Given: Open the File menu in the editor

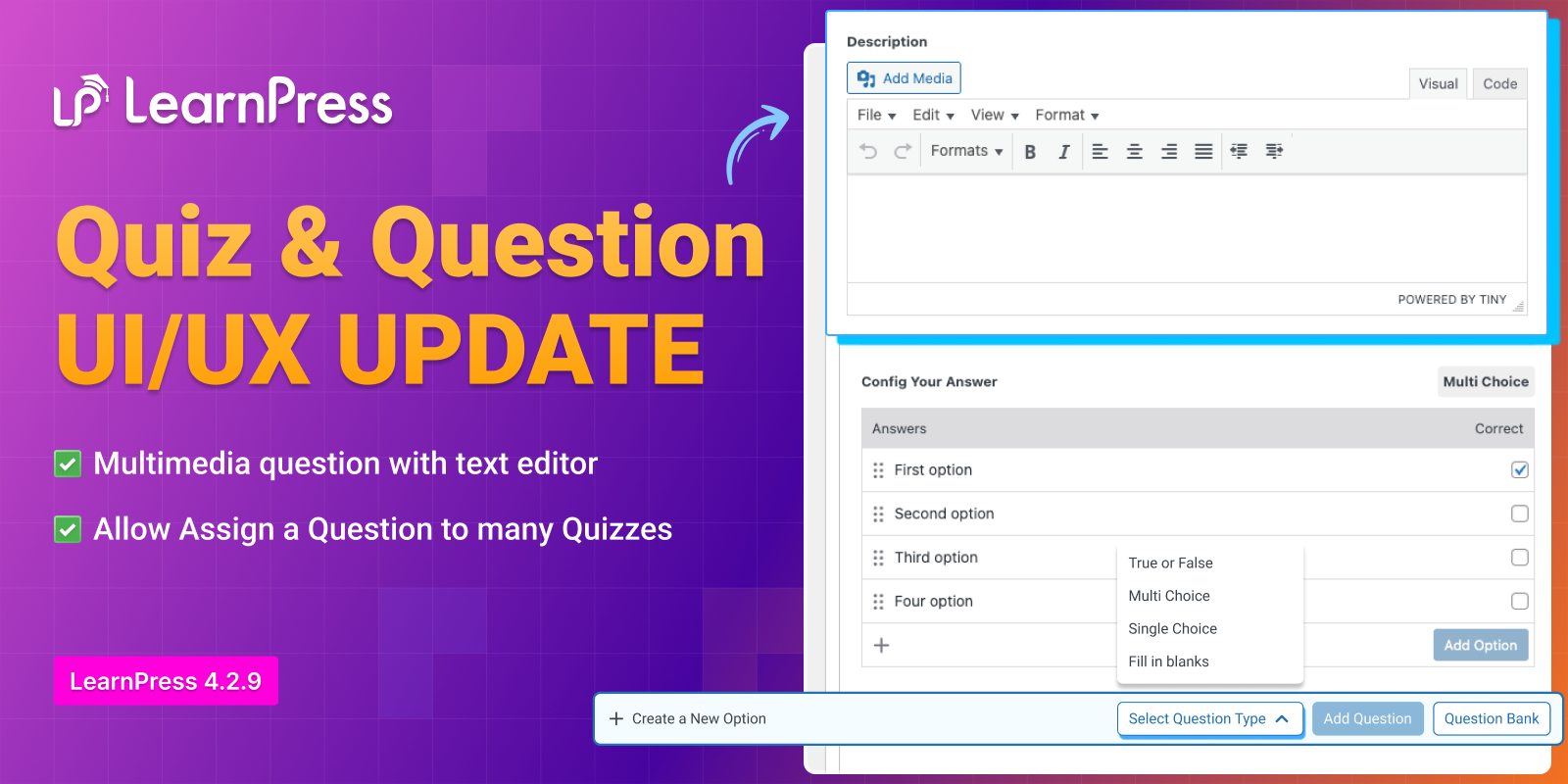Looking at the screenshot, I should click(x=876, y=115).
